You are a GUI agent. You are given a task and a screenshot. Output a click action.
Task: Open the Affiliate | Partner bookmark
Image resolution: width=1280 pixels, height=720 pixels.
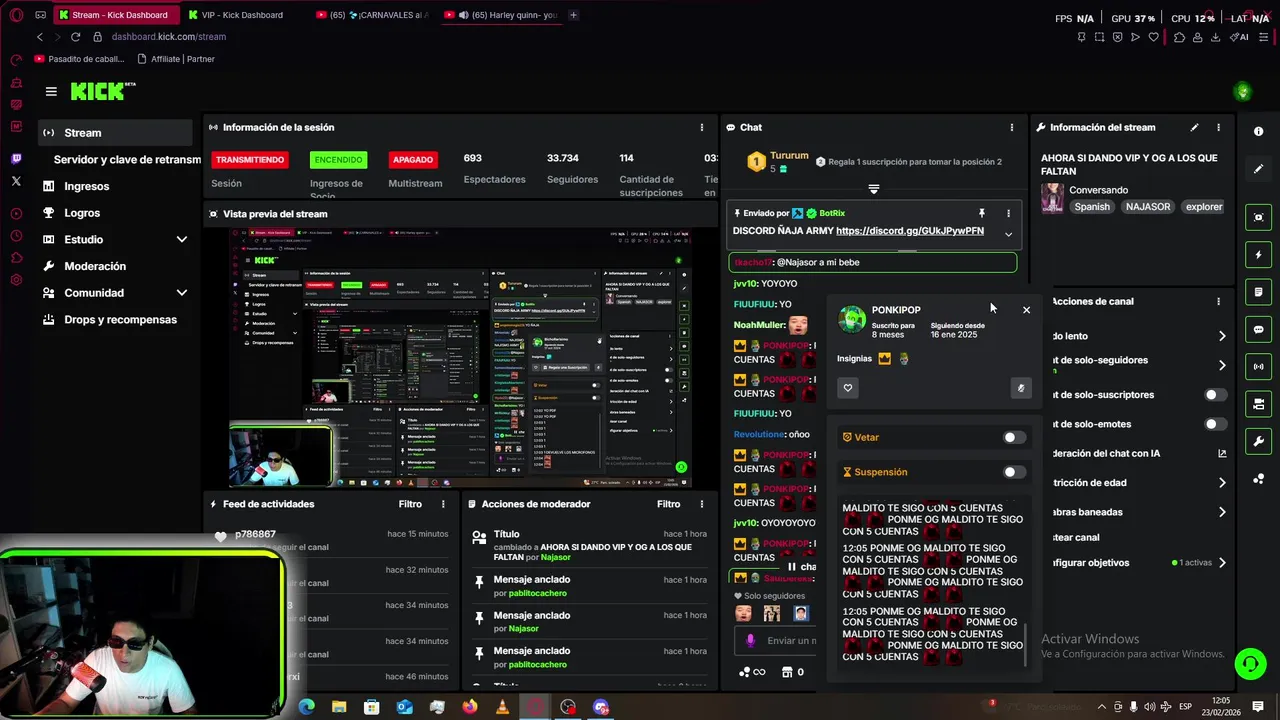coord(176,59)
